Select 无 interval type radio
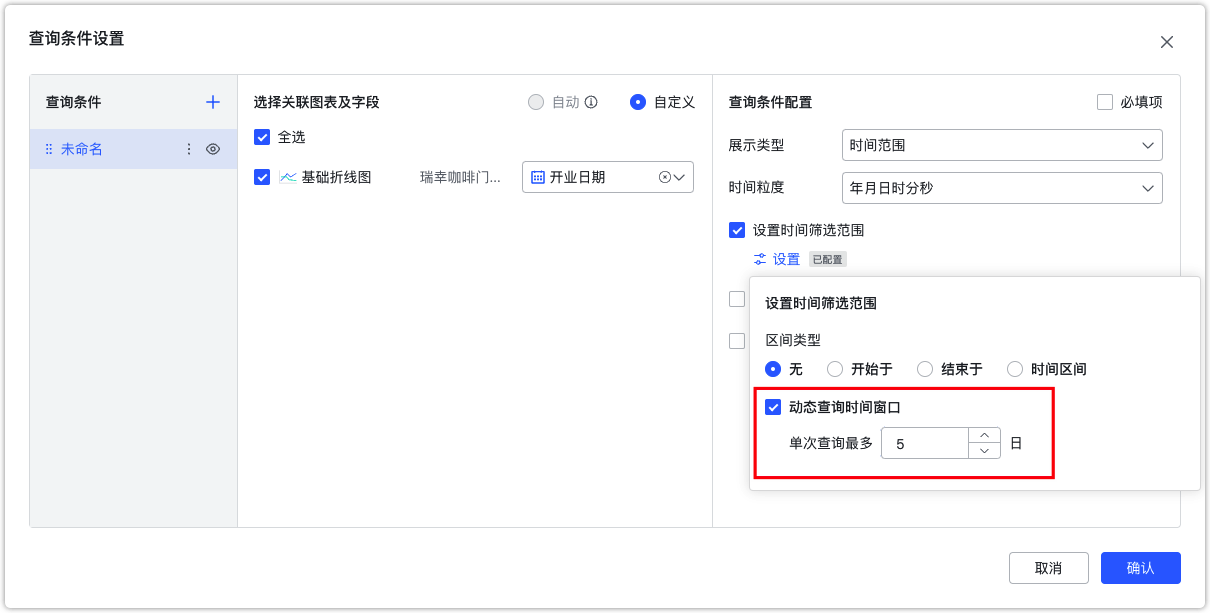Viewport: 1210px width, 613px height. pyautogui.click(x=773, y=369)
